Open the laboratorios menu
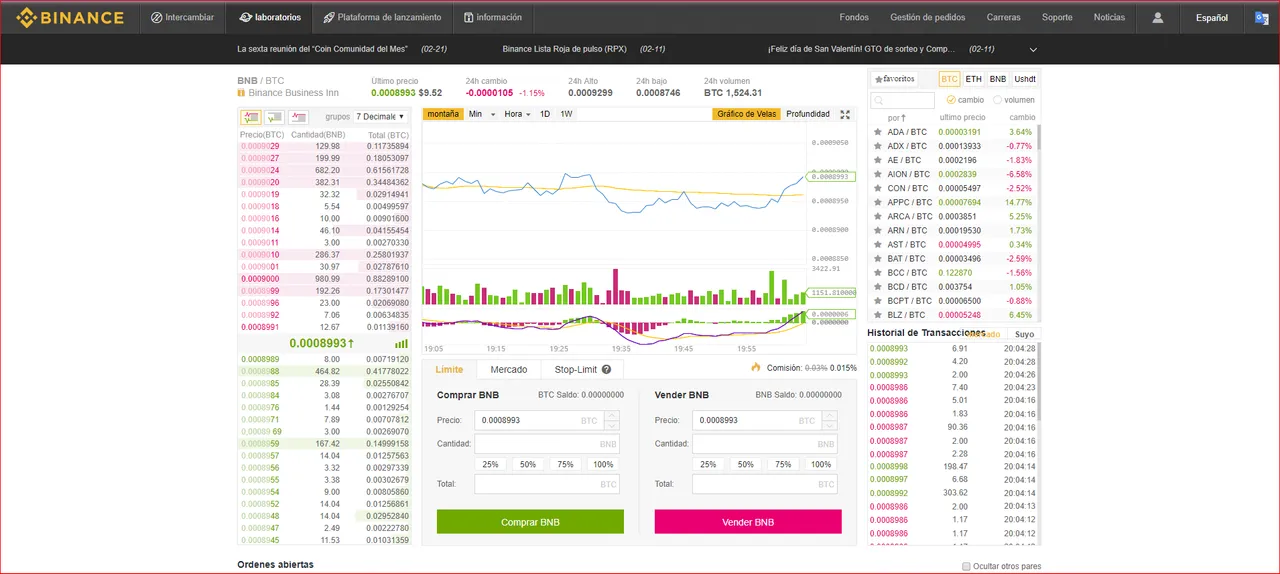This screenshot has height=574, width=1280. tap(269, 17)
